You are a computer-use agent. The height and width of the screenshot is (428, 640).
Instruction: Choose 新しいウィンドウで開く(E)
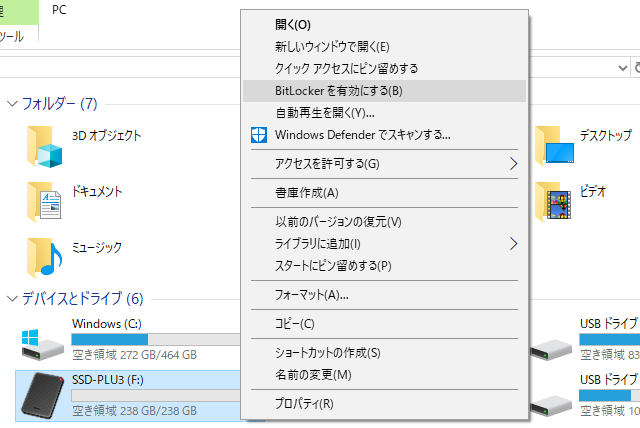[384, 47]
